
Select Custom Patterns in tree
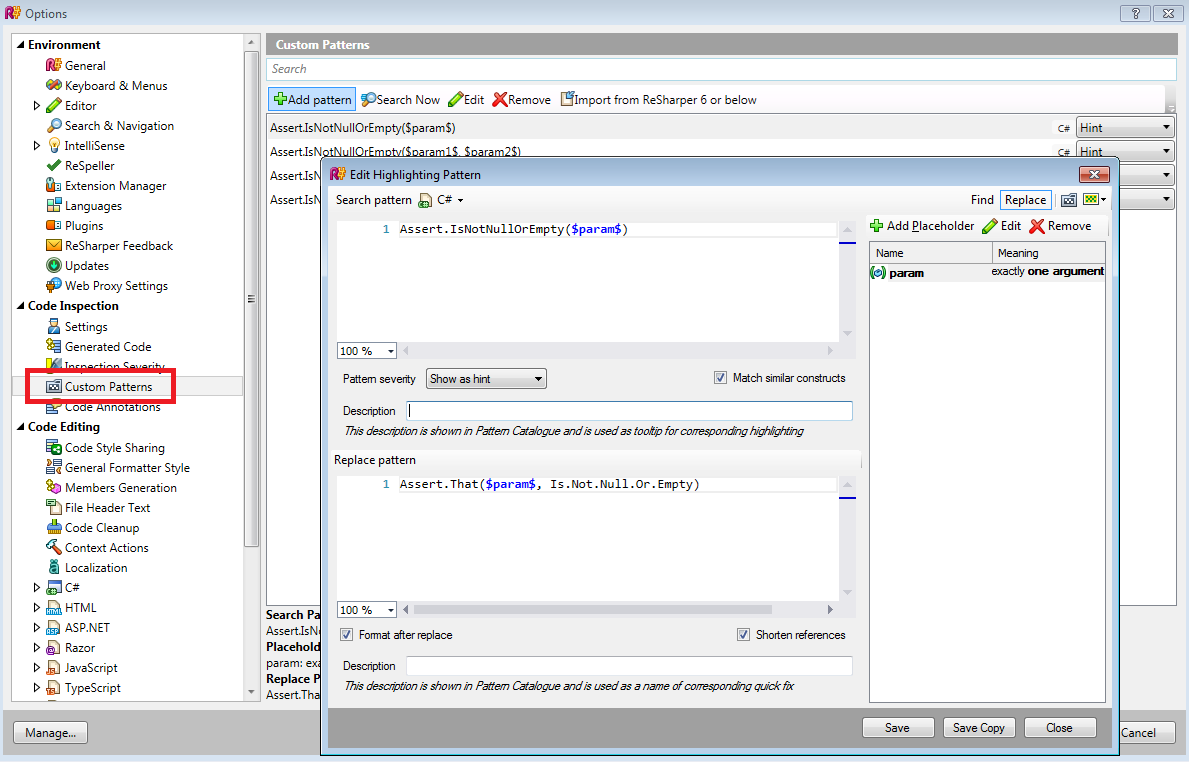coord(108,387)
